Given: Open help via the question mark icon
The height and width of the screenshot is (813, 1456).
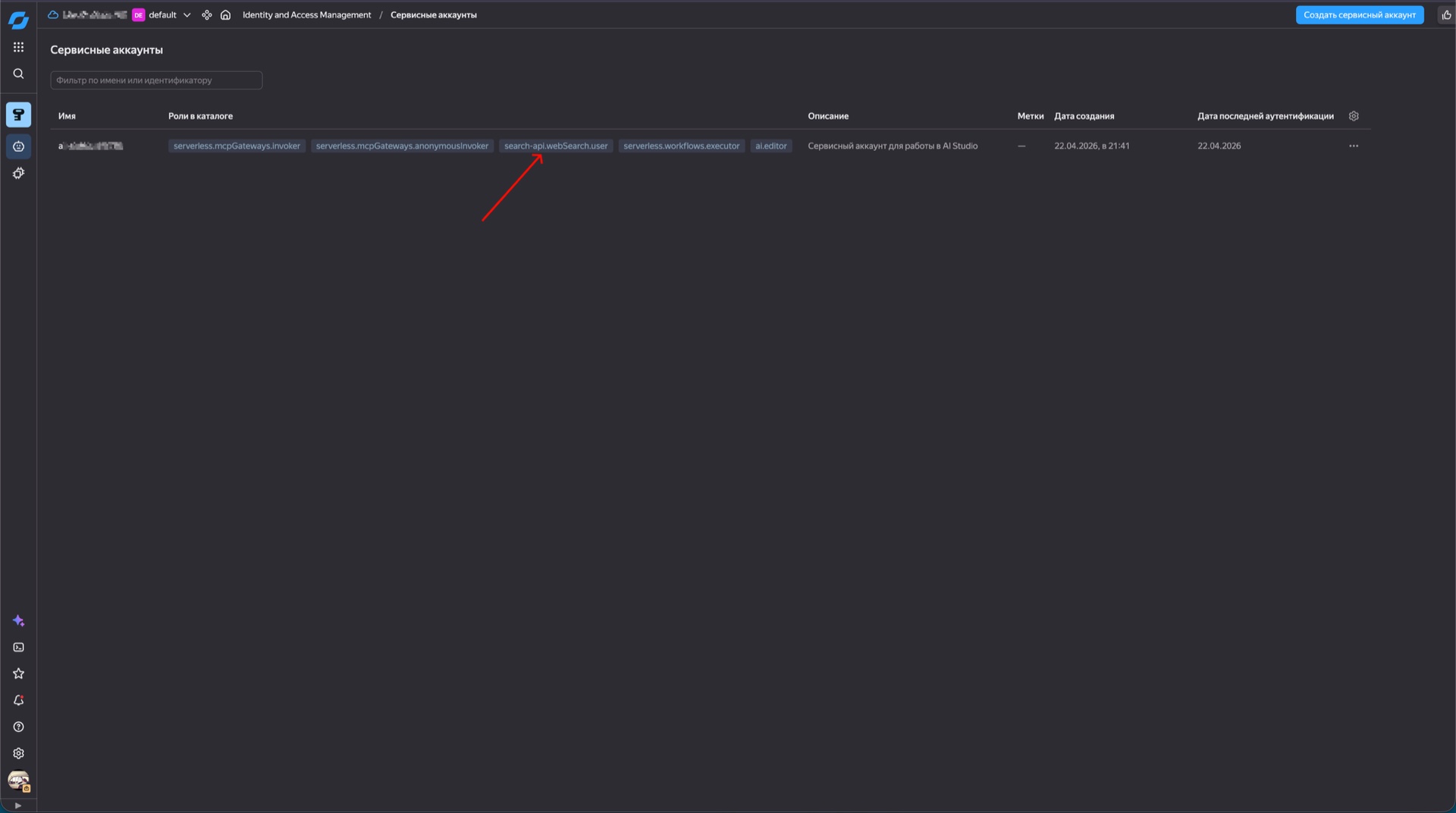Looking at the screenshot, I should point(18,727).
